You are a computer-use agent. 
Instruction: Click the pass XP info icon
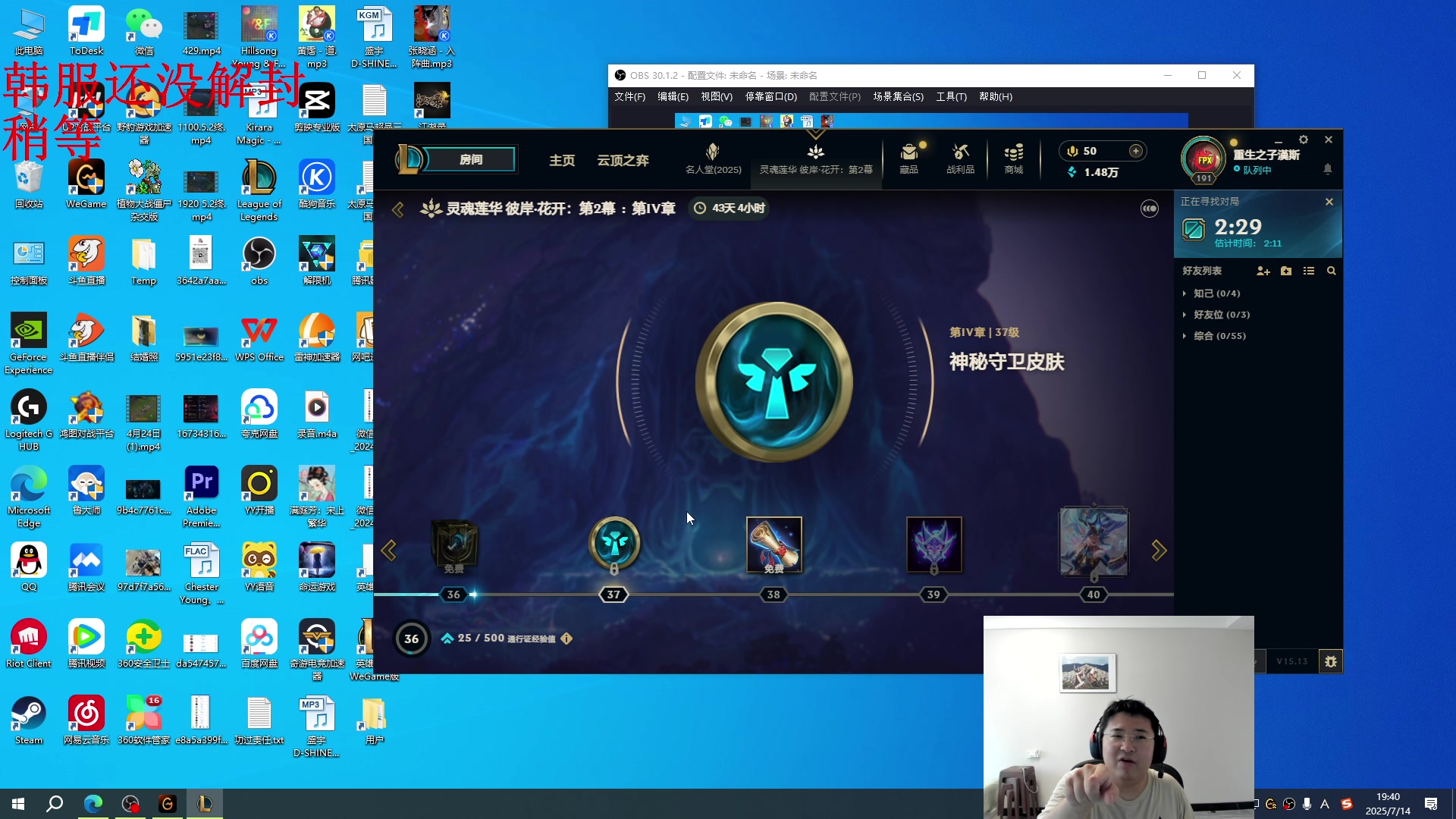(566, 639)
